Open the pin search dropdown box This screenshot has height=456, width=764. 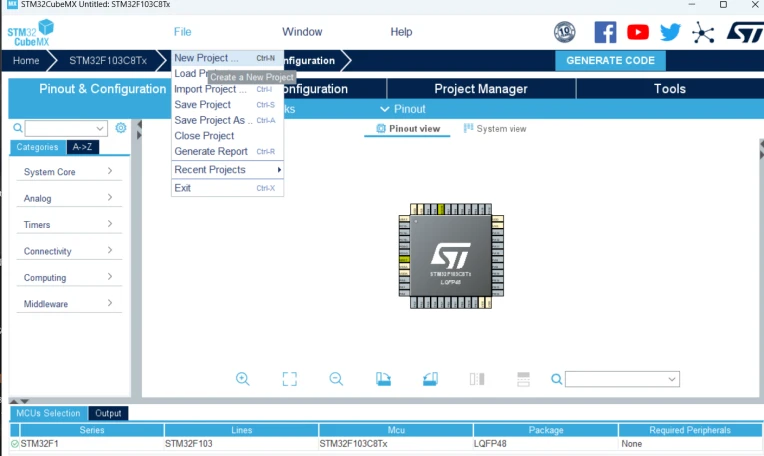622,379
